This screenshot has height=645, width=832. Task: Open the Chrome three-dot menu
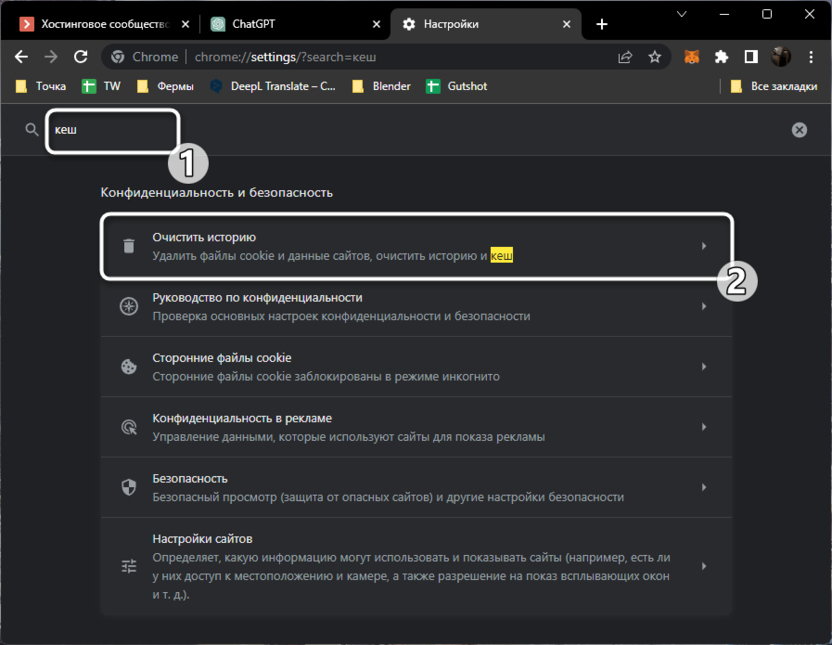[811, 57]
